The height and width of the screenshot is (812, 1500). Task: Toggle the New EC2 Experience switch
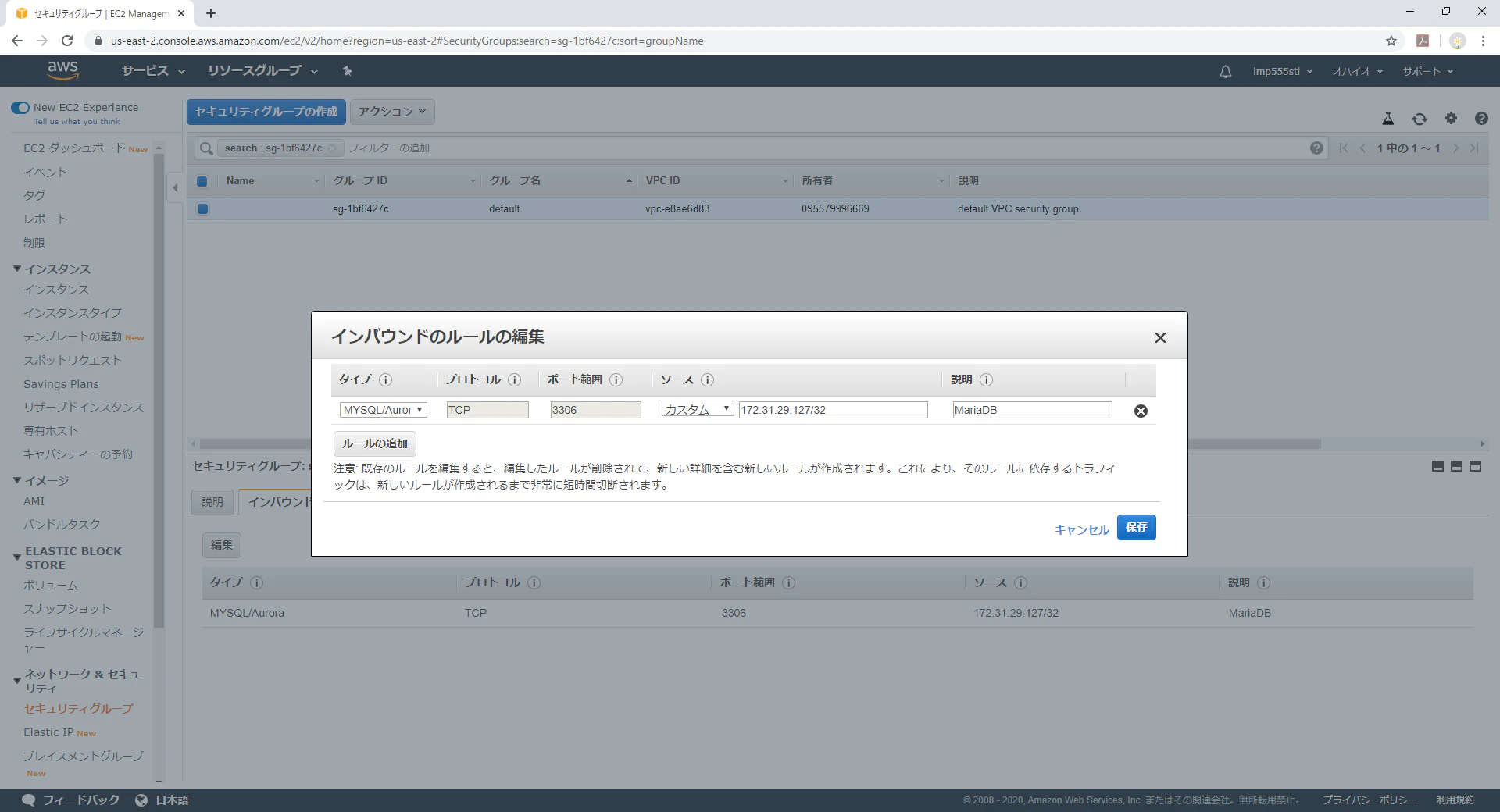click(20, 108)
